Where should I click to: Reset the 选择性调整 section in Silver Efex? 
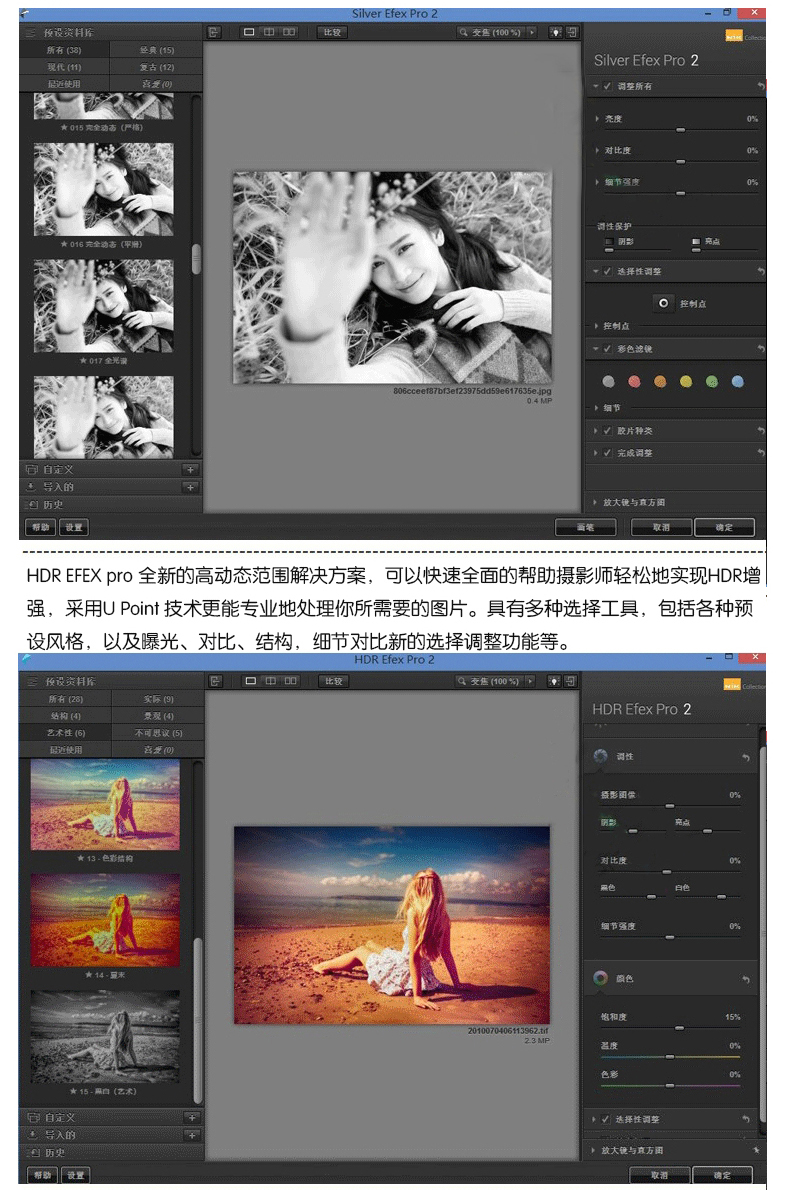click(760, 271)
